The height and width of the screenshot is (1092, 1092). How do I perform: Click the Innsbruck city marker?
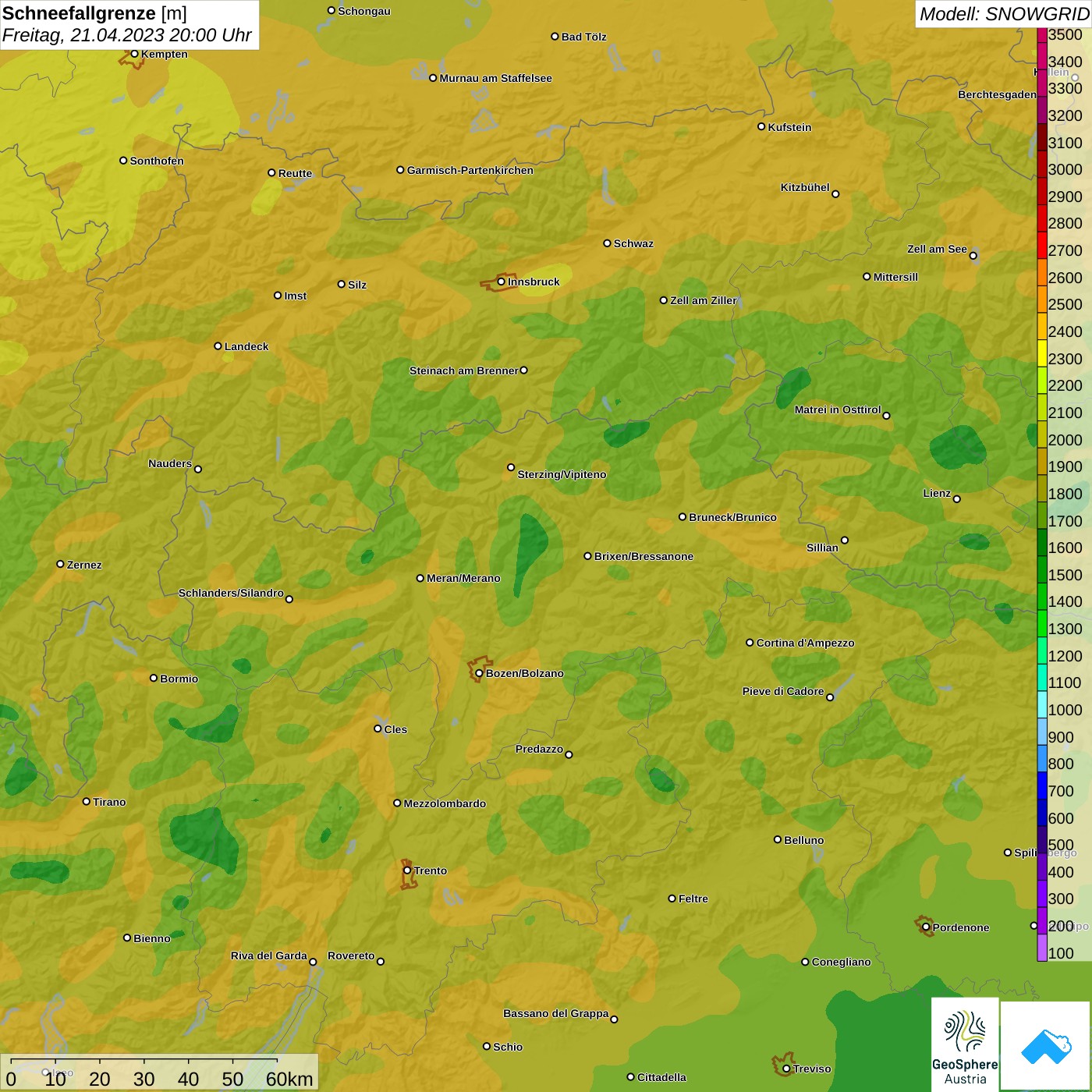point(502,282)
